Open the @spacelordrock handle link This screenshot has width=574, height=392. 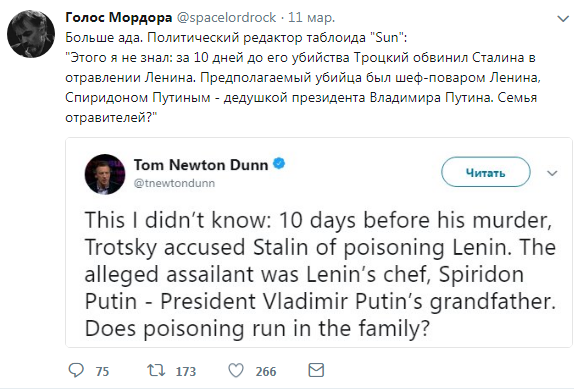point(227,18)
